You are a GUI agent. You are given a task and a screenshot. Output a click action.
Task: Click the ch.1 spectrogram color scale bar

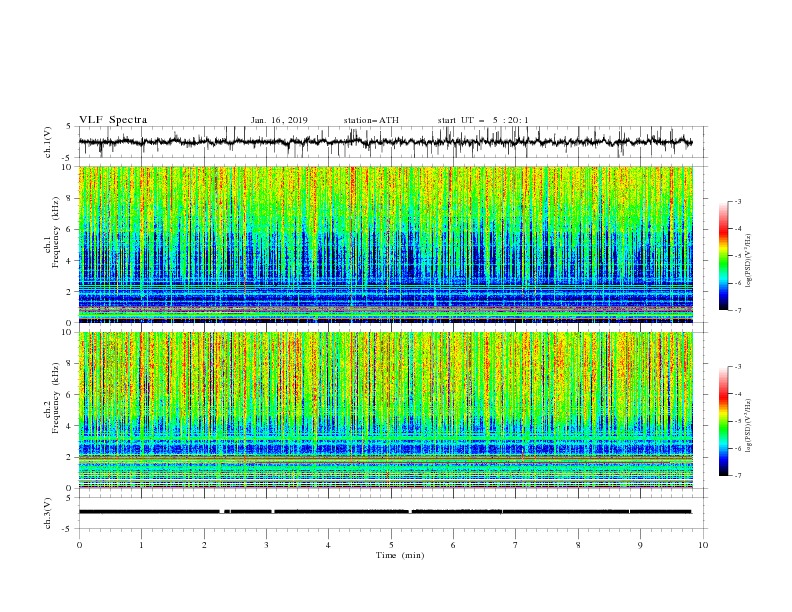point(723,256)
